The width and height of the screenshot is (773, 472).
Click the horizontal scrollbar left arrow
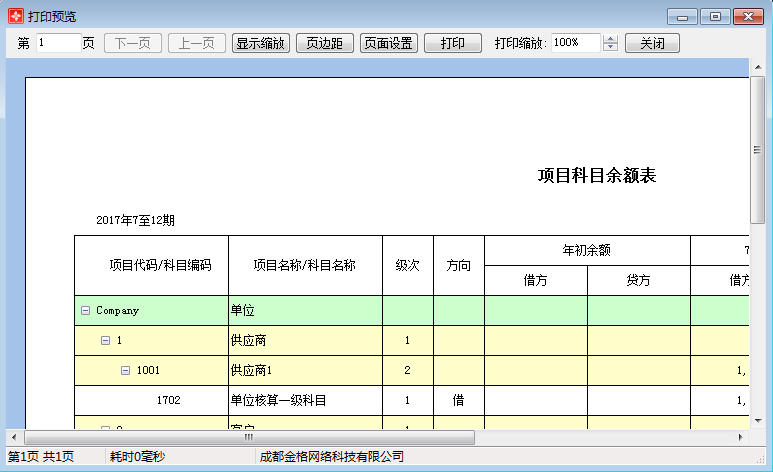(x=13, y=437)
